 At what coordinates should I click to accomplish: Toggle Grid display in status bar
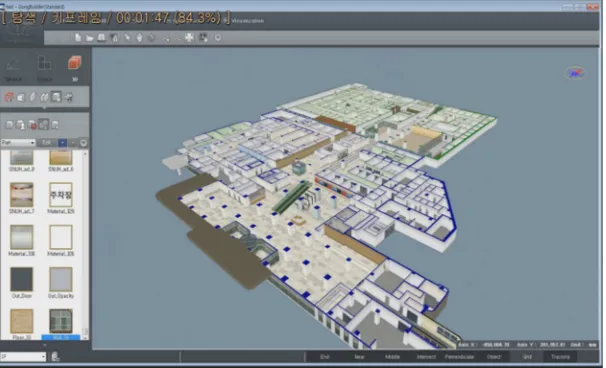pyautogui.click(x=527, y=357)
